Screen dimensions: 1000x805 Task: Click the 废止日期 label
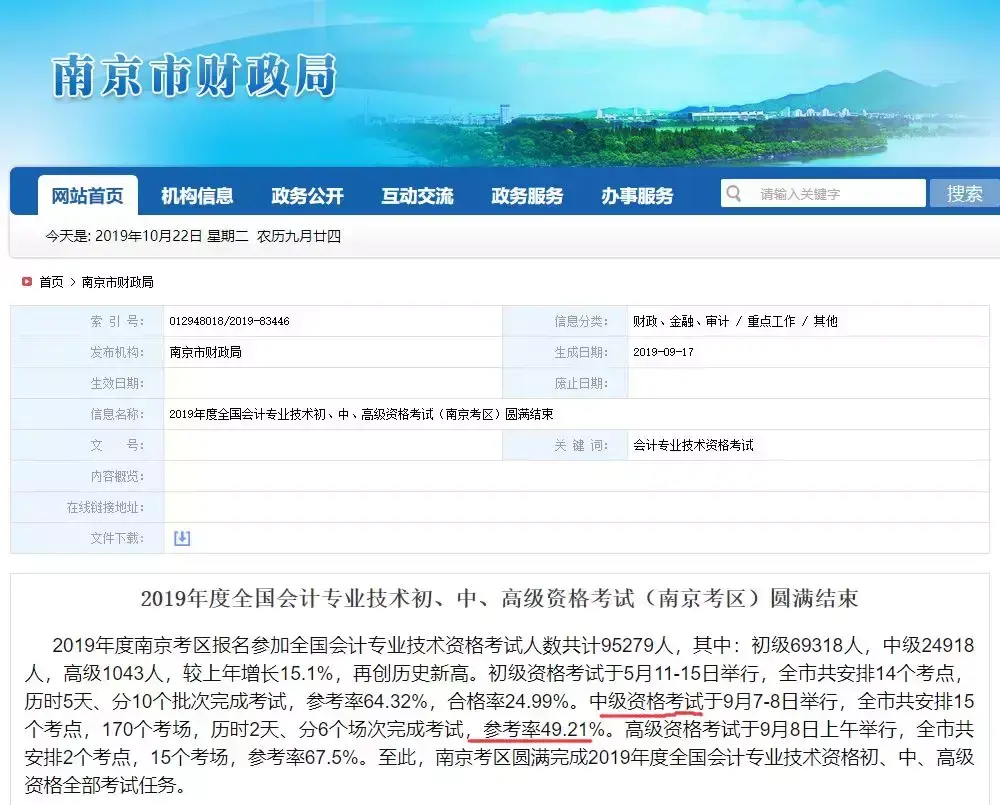point(581,383)
